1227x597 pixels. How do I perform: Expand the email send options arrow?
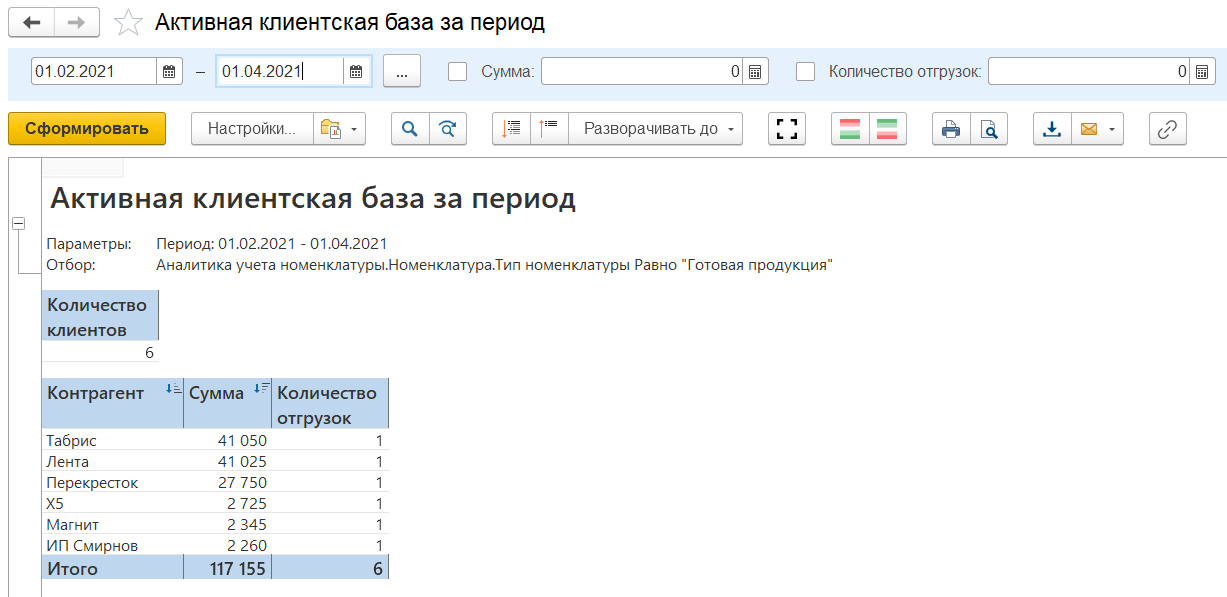coord(1109,129)
